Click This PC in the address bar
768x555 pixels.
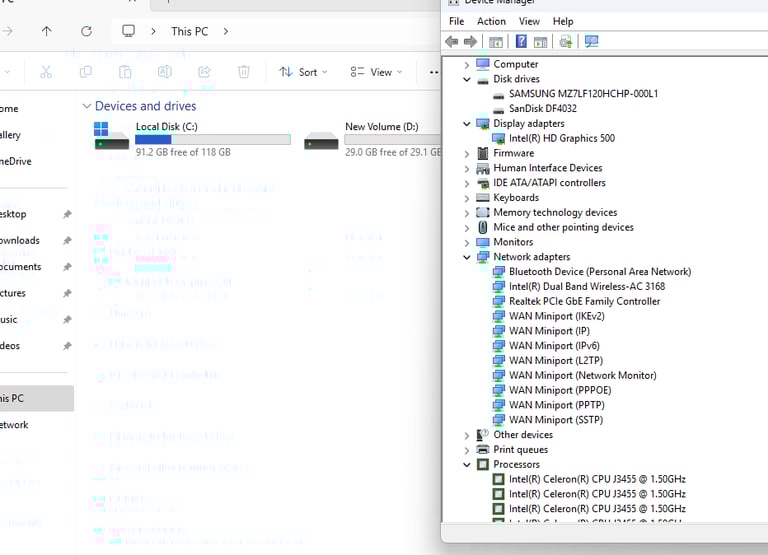point(190,31)
